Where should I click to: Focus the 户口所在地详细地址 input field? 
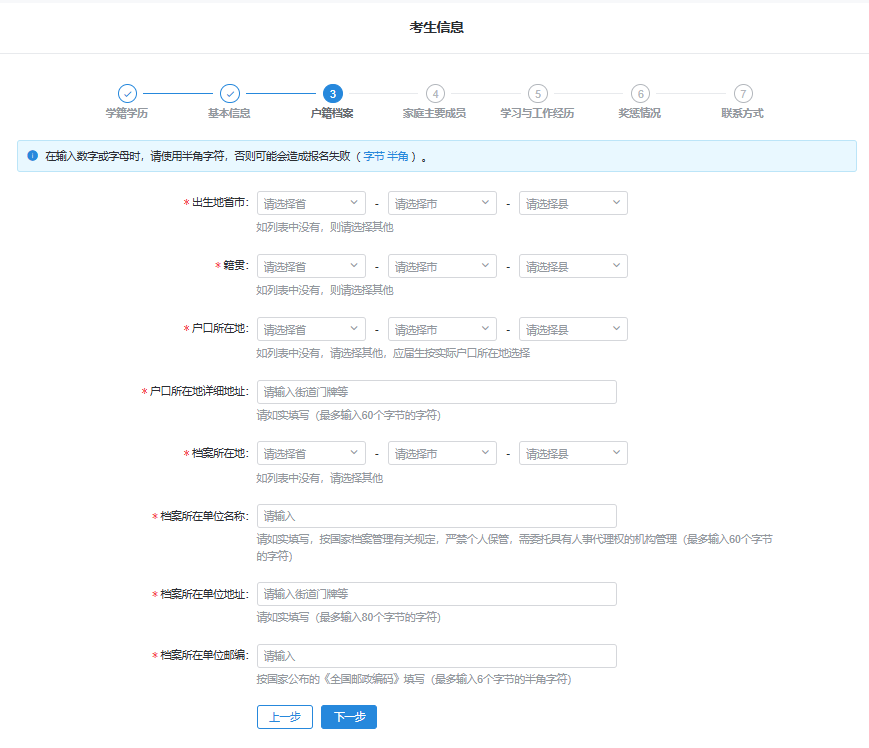coord(437,392)
